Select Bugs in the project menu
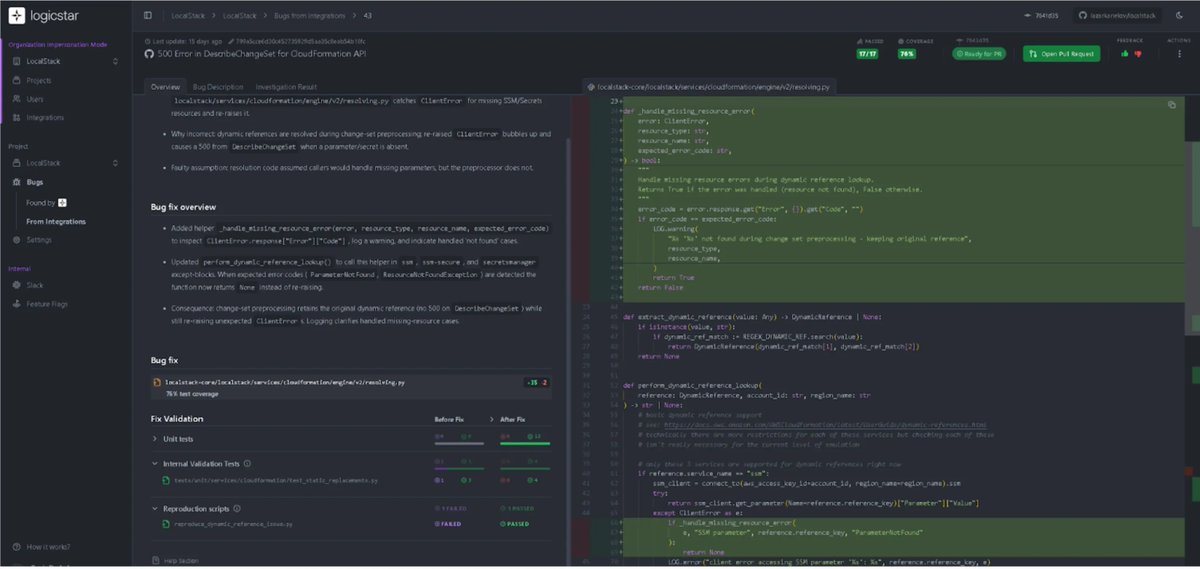Screen dimensions: 1200x569 click(x=35, y=182)
